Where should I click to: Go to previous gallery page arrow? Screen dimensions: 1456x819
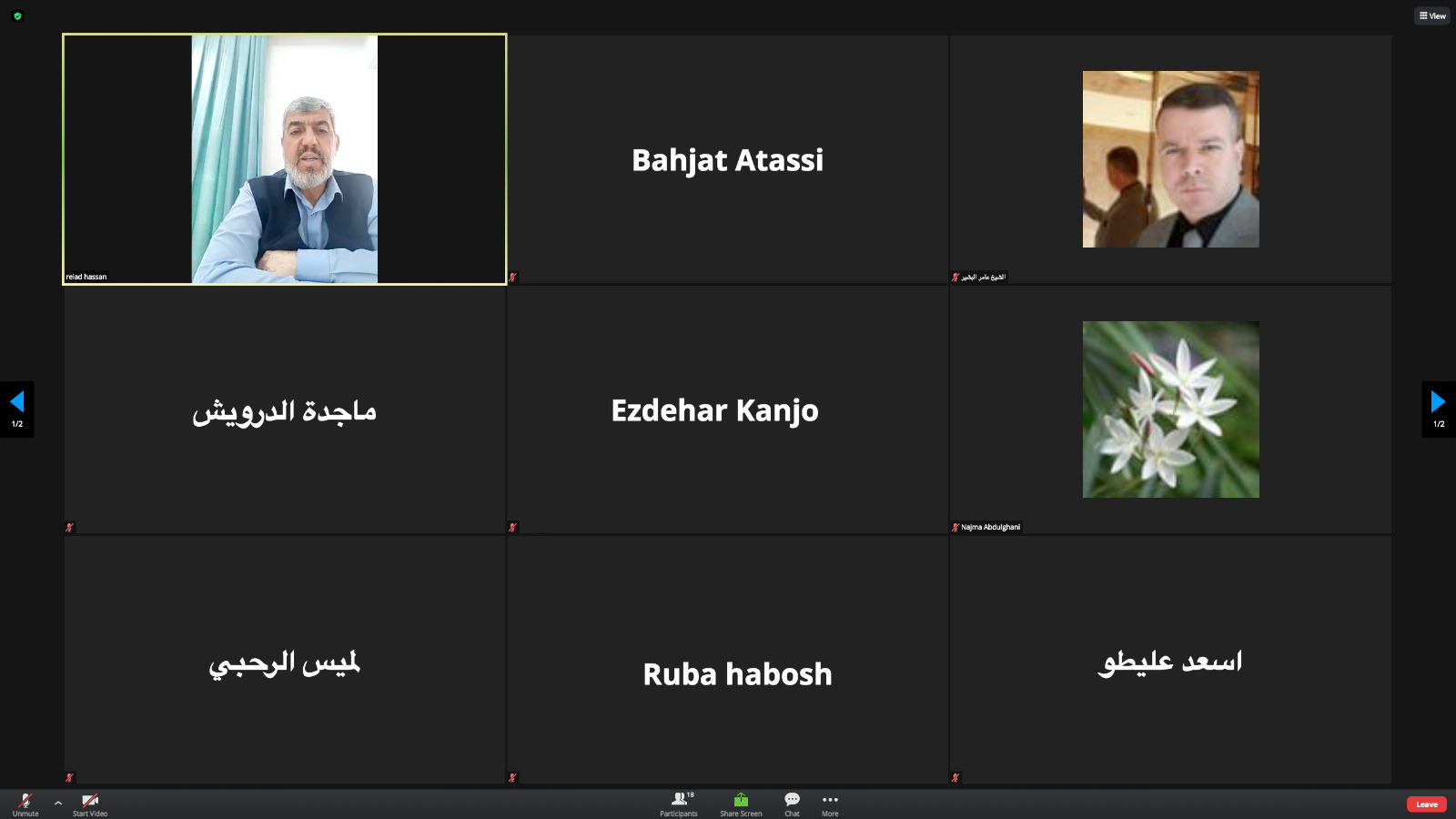[x=16, y=409]
